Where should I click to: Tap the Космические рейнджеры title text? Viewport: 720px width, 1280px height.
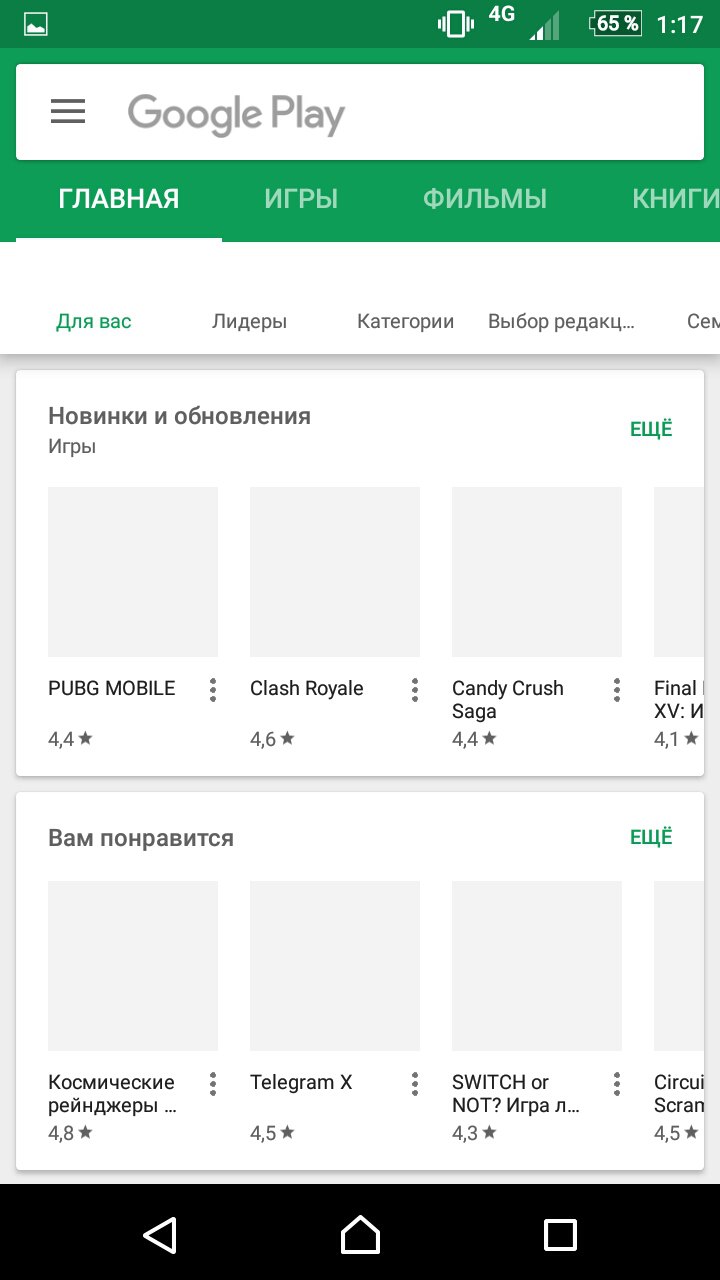point(113,1094)
